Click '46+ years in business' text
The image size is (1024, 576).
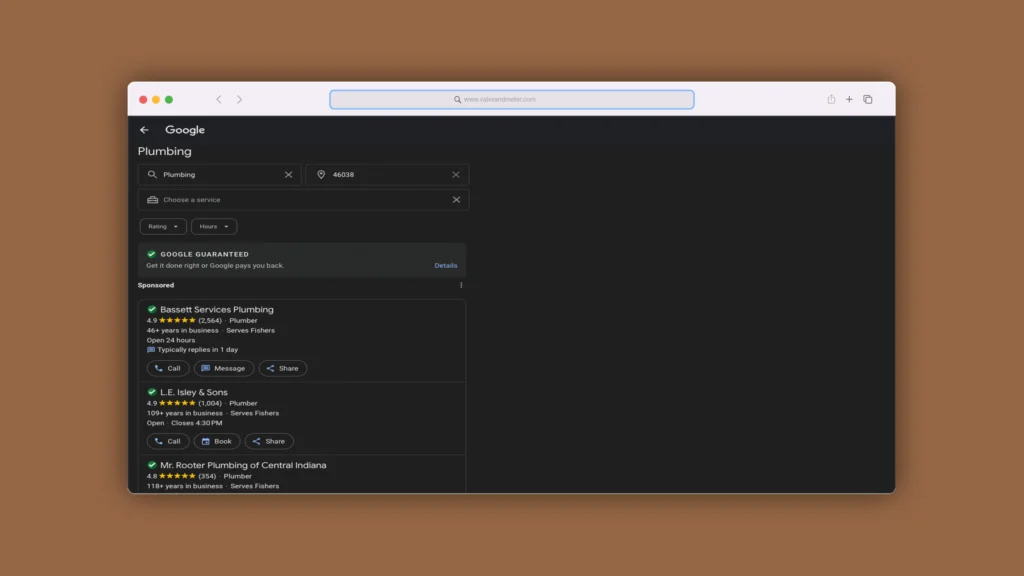coord(183,330)
